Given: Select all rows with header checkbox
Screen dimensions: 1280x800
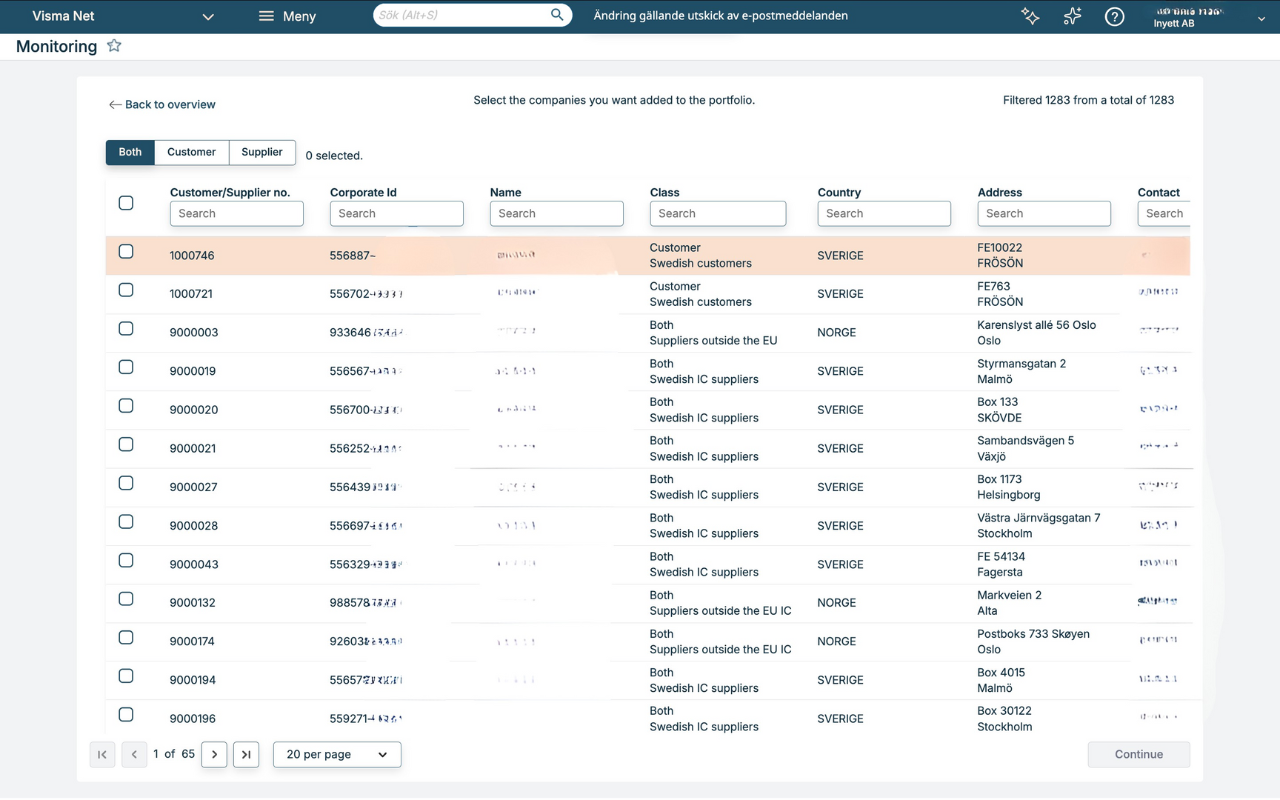Looking at the screenshot, I should pos(126,203).
